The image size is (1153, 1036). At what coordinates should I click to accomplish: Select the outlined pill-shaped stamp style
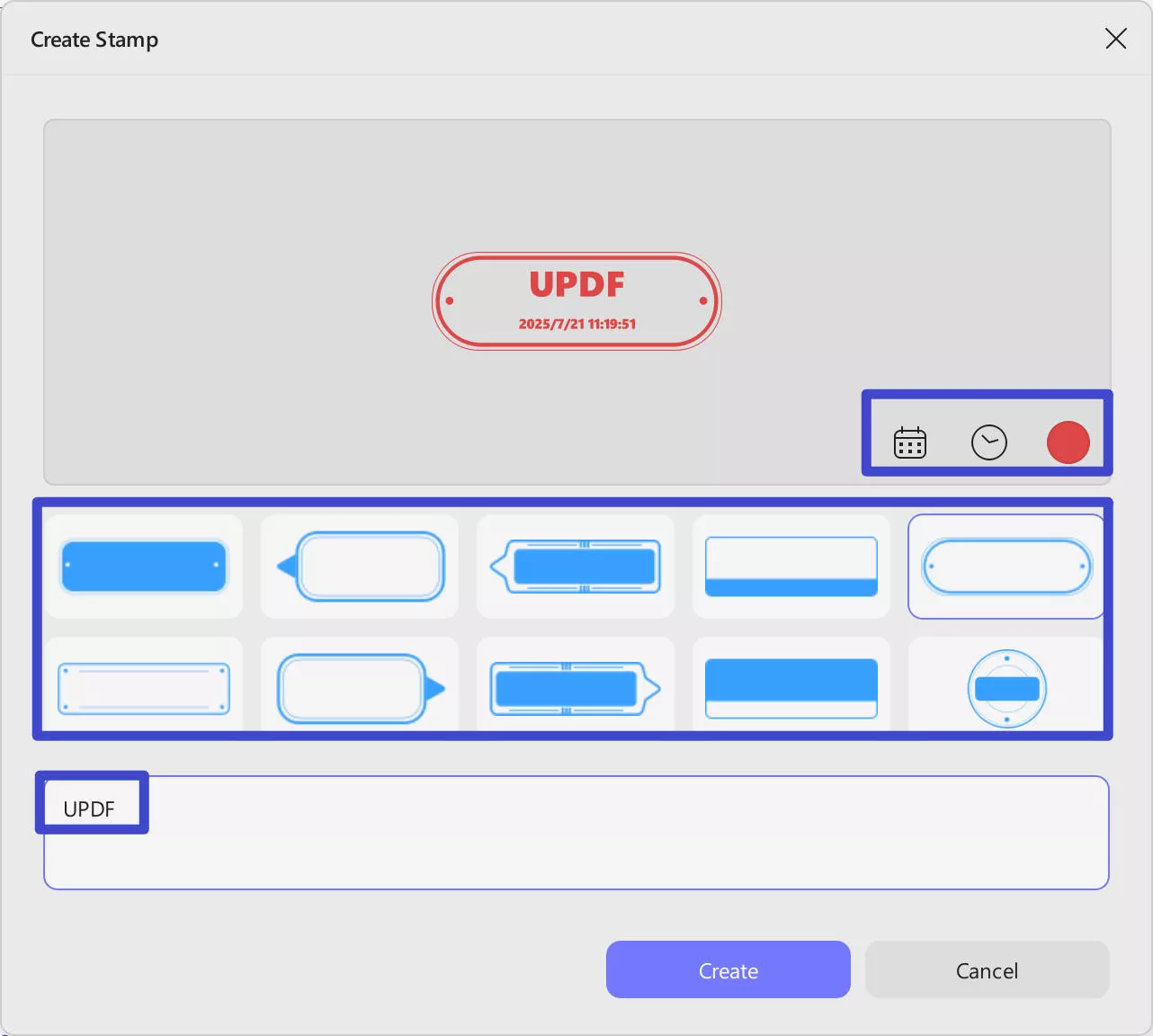(x=1006, y=567)
